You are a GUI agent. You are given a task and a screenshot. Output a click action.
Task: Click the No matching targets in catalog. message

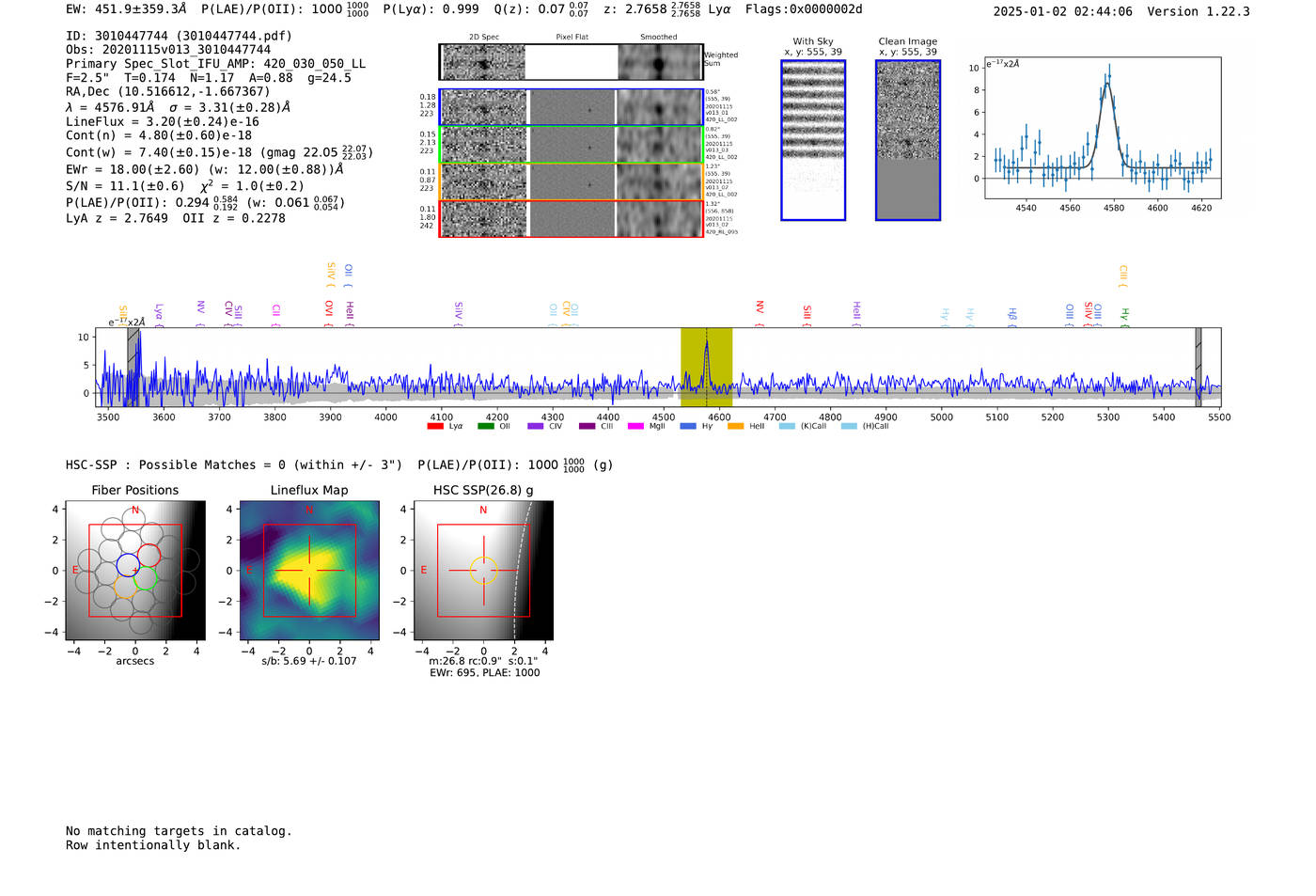tap(179, 831)
